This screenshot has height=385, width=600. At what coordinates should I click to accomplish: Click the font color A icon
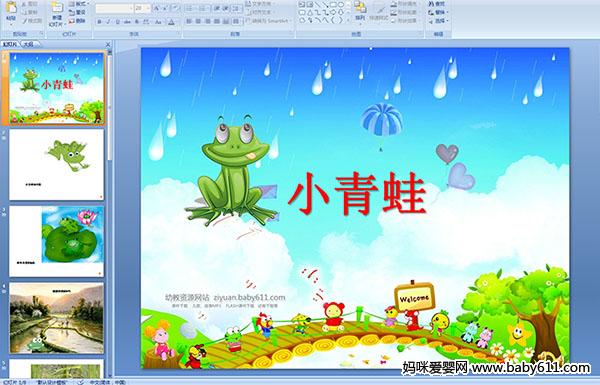coord(171,22)
